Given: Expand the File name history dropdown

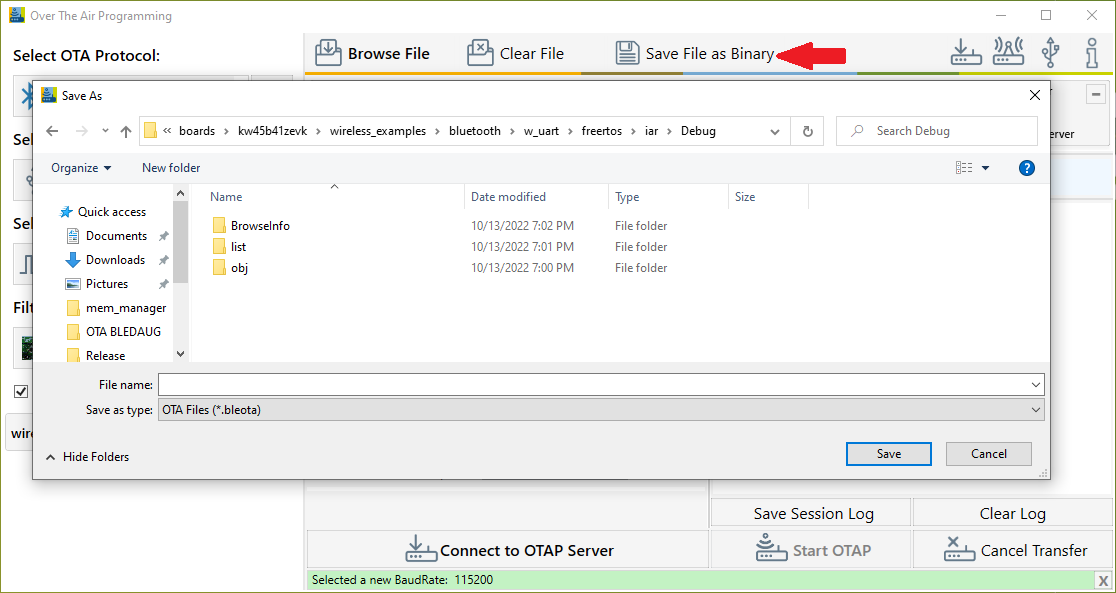Looking at the screenshot, I should [1035, 385].
